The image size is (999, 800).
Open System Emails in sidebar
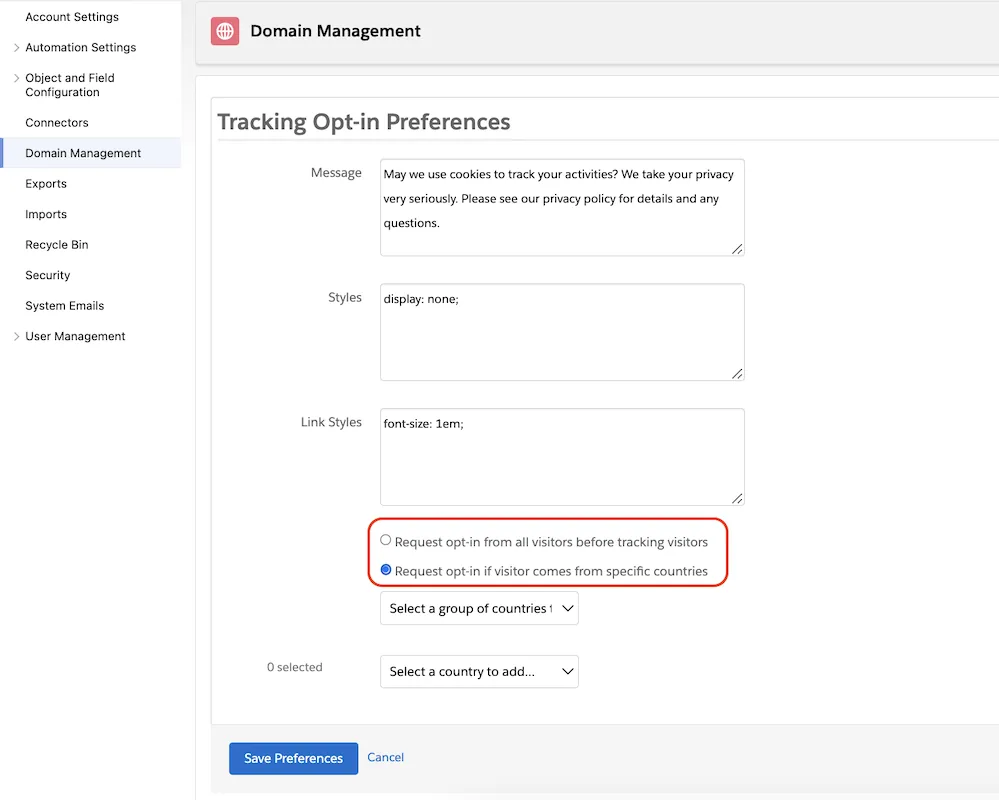[x=64, y=306]
